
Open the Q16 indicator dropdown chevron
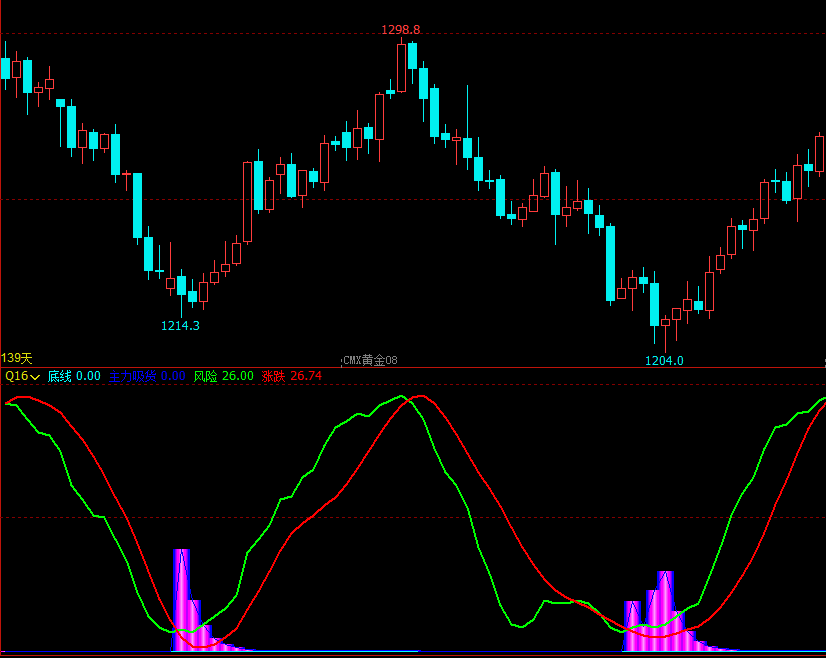pos(35,377)
